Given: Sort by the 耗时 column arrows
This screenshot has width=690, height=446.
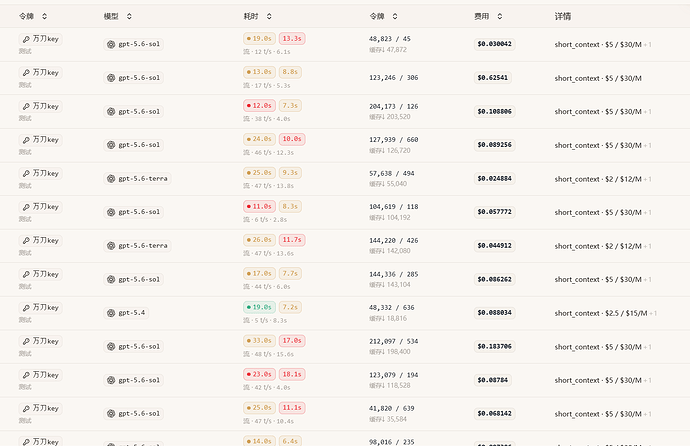Looking at the screenshot, I should point(269,16).
